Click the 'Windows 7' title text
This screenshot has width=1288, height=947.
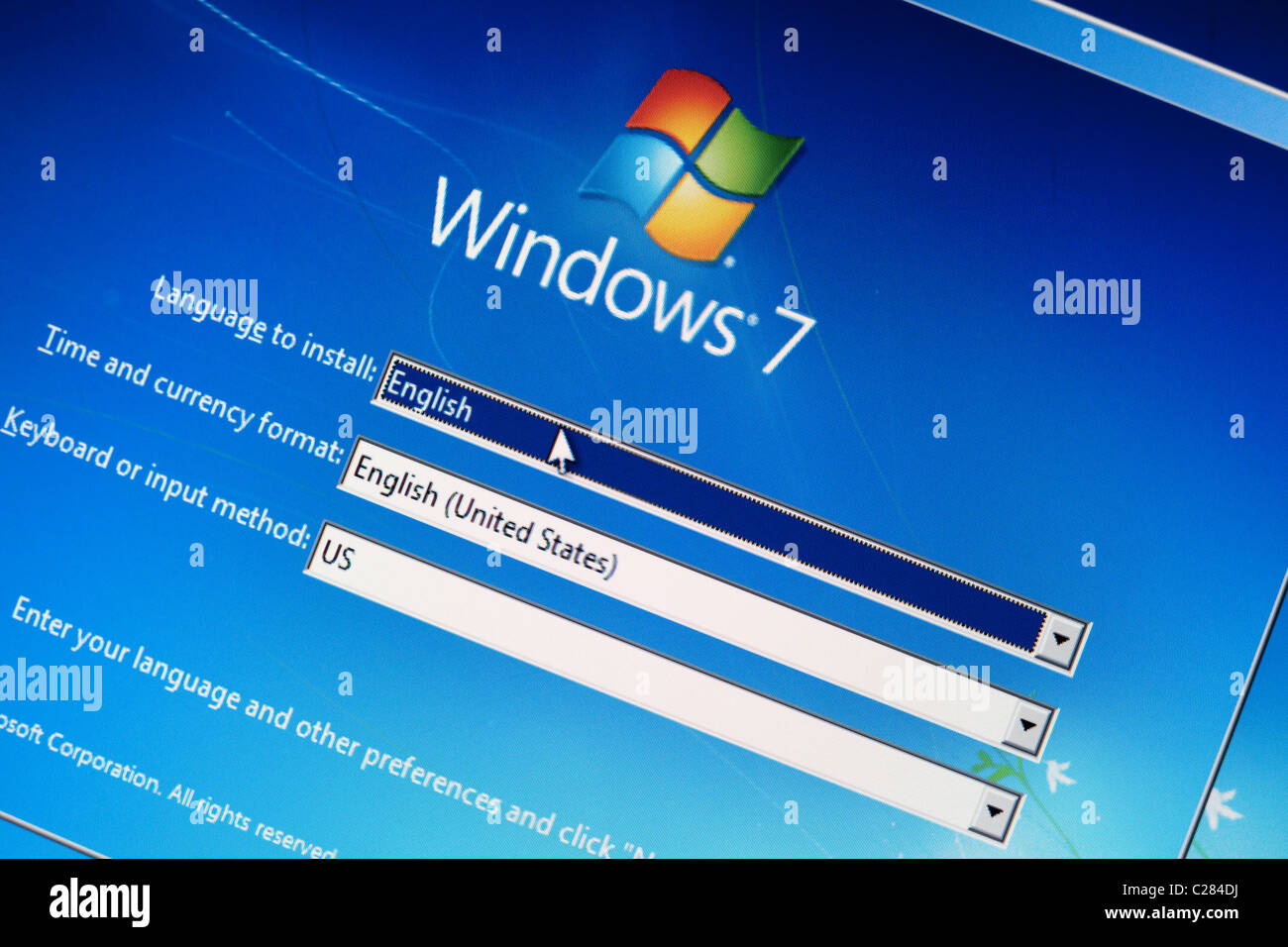tap(622, 276)
